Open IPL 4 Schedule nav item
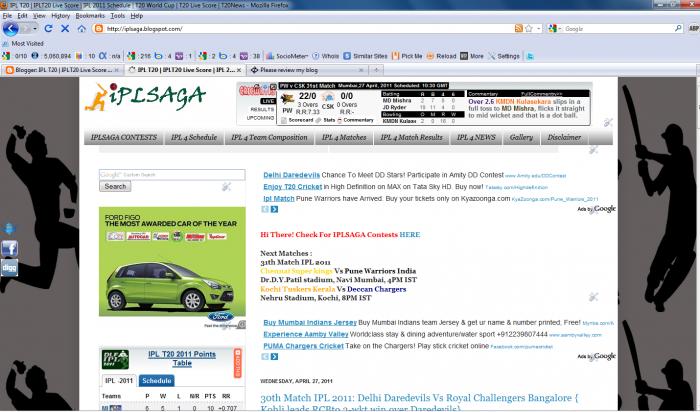 pyautogui.click(x=194, y=137)
